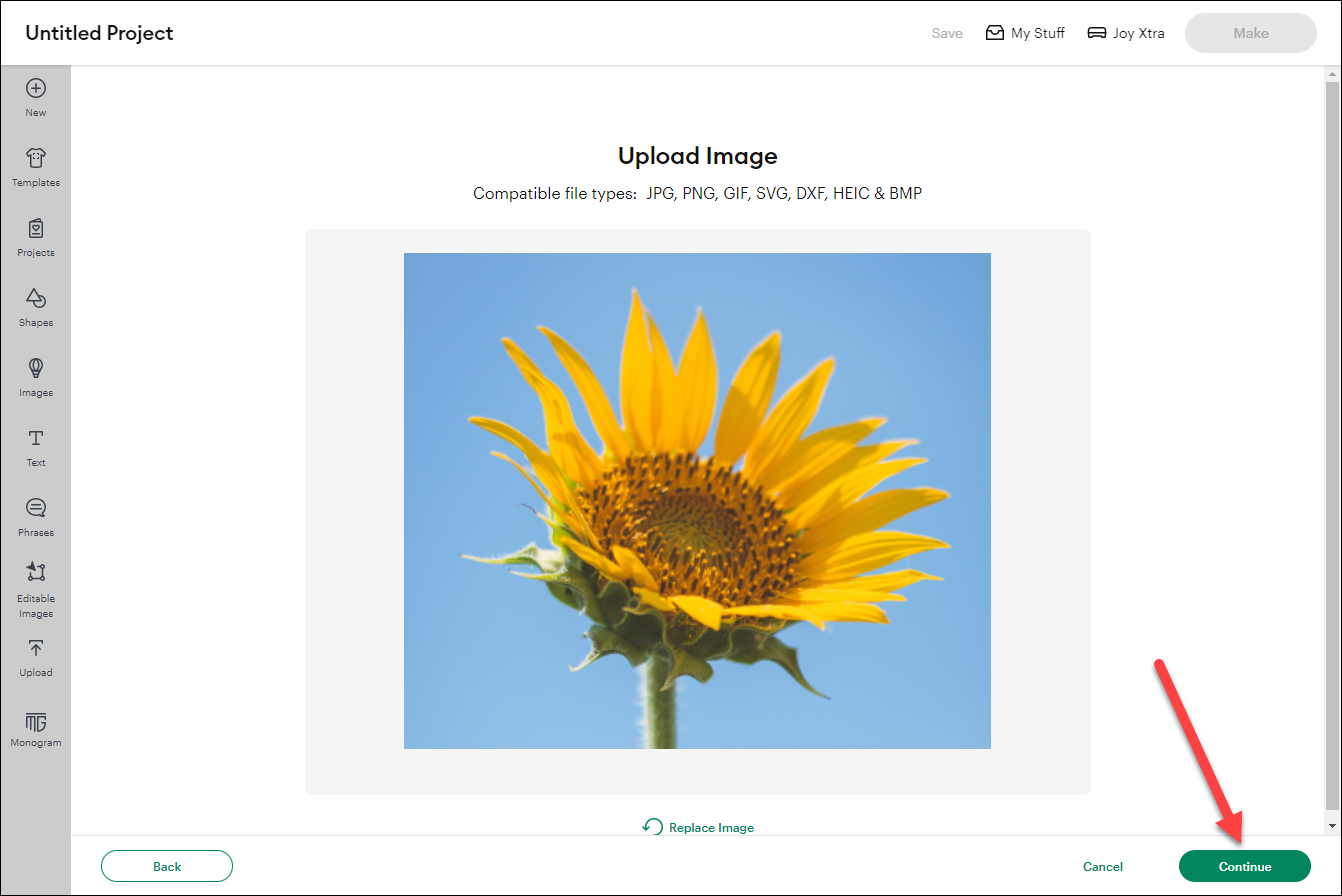Click Save in the top bar
Image resolution: width=1342 pixels, height=896 pixels.
[x=946, y=33]
